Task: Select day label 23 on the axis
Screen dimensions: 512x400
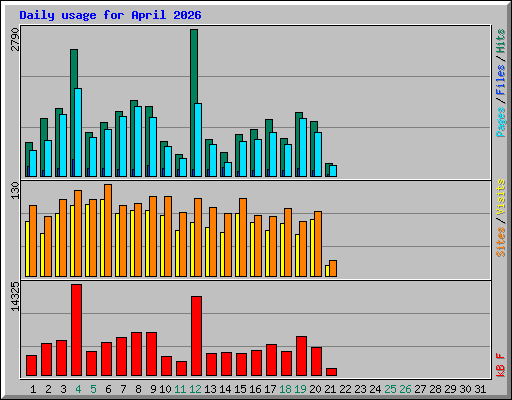Action: click(x=360, y=389)
